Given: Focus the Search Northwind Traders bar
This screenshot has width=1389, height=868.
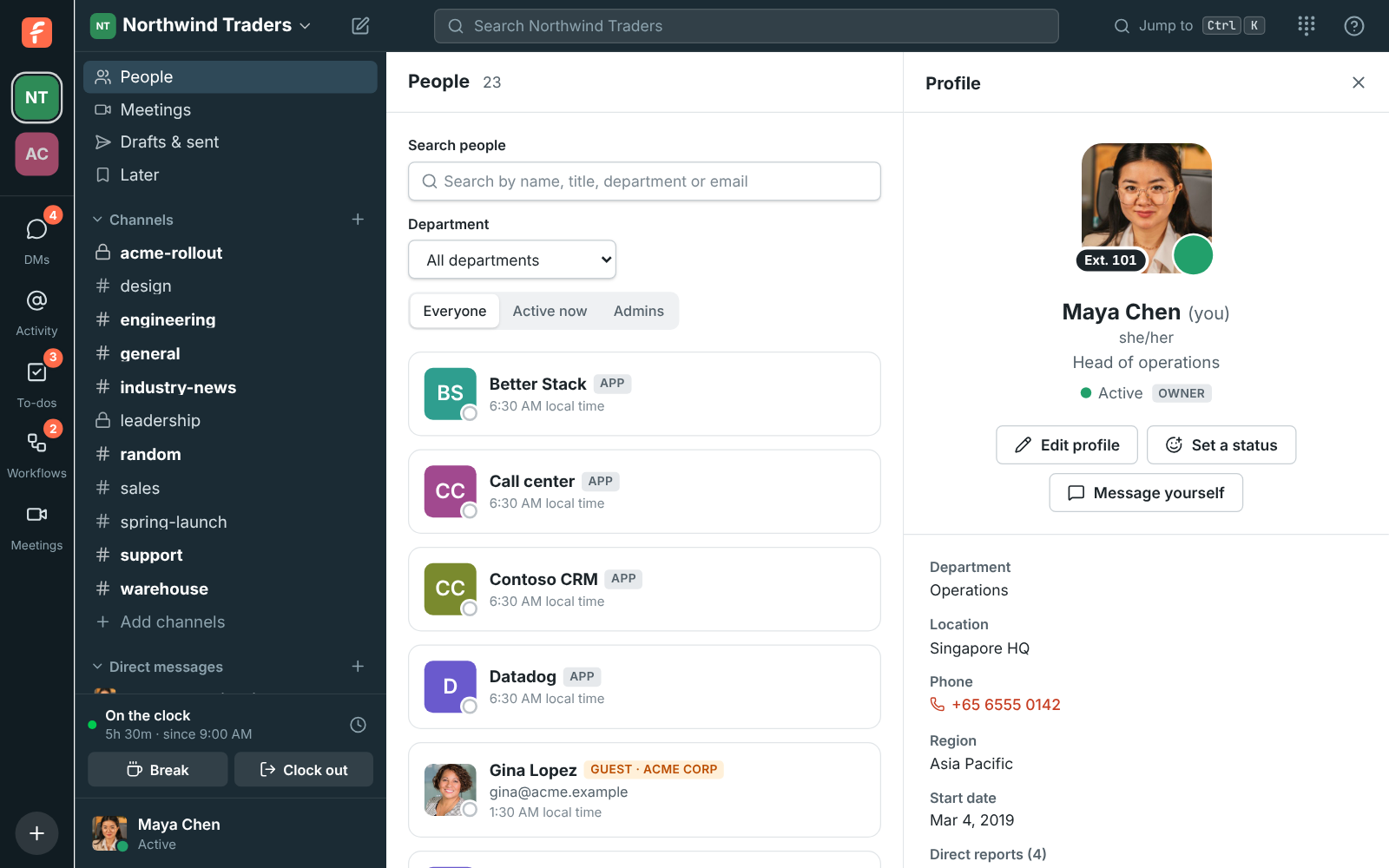Looking at the screenshot, I should (x=747, y=26).
